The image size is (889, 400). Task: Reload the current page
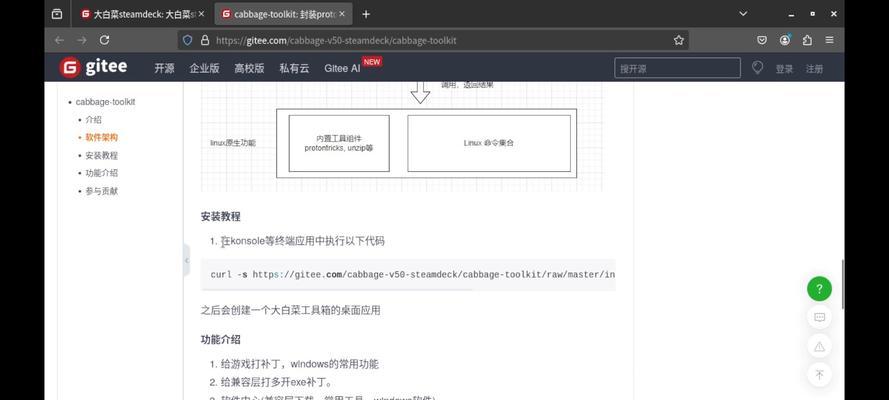104,40
